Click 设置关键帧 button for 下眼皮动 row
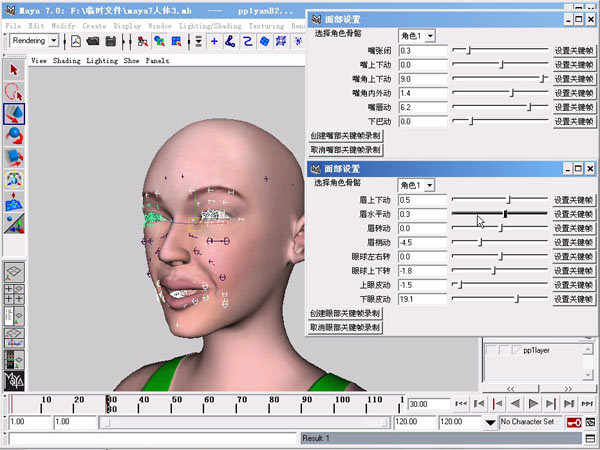Image resolution: width=600 pixels, height=450 pixels. (x=573, y=299)
